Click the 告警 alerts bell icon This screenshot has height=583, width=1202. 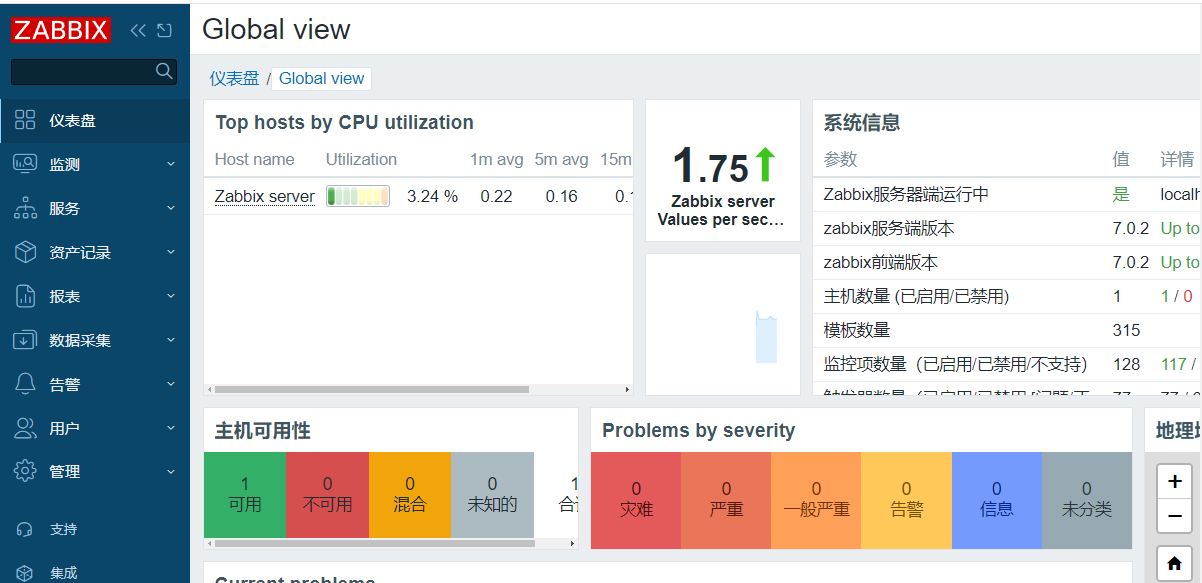point(26,384)
